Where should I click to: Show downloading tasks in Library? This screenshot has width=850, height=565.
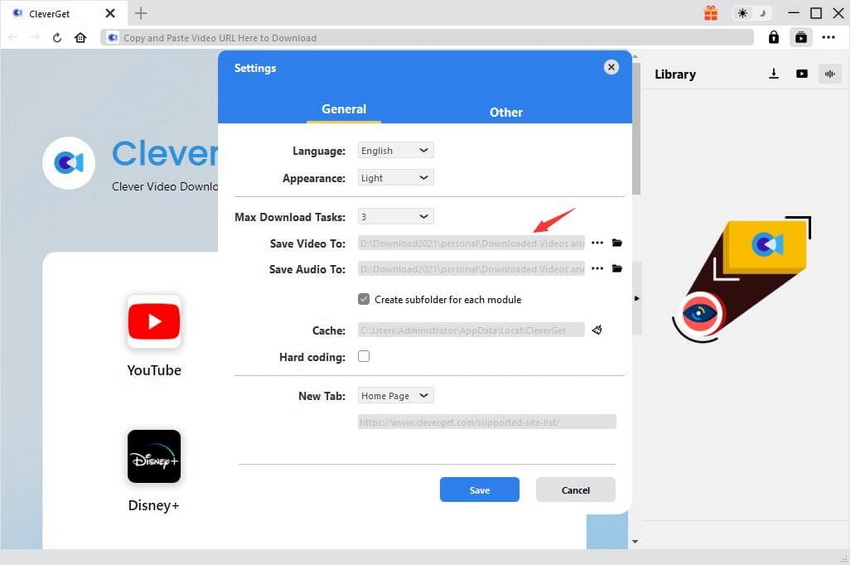click(774, 74)
